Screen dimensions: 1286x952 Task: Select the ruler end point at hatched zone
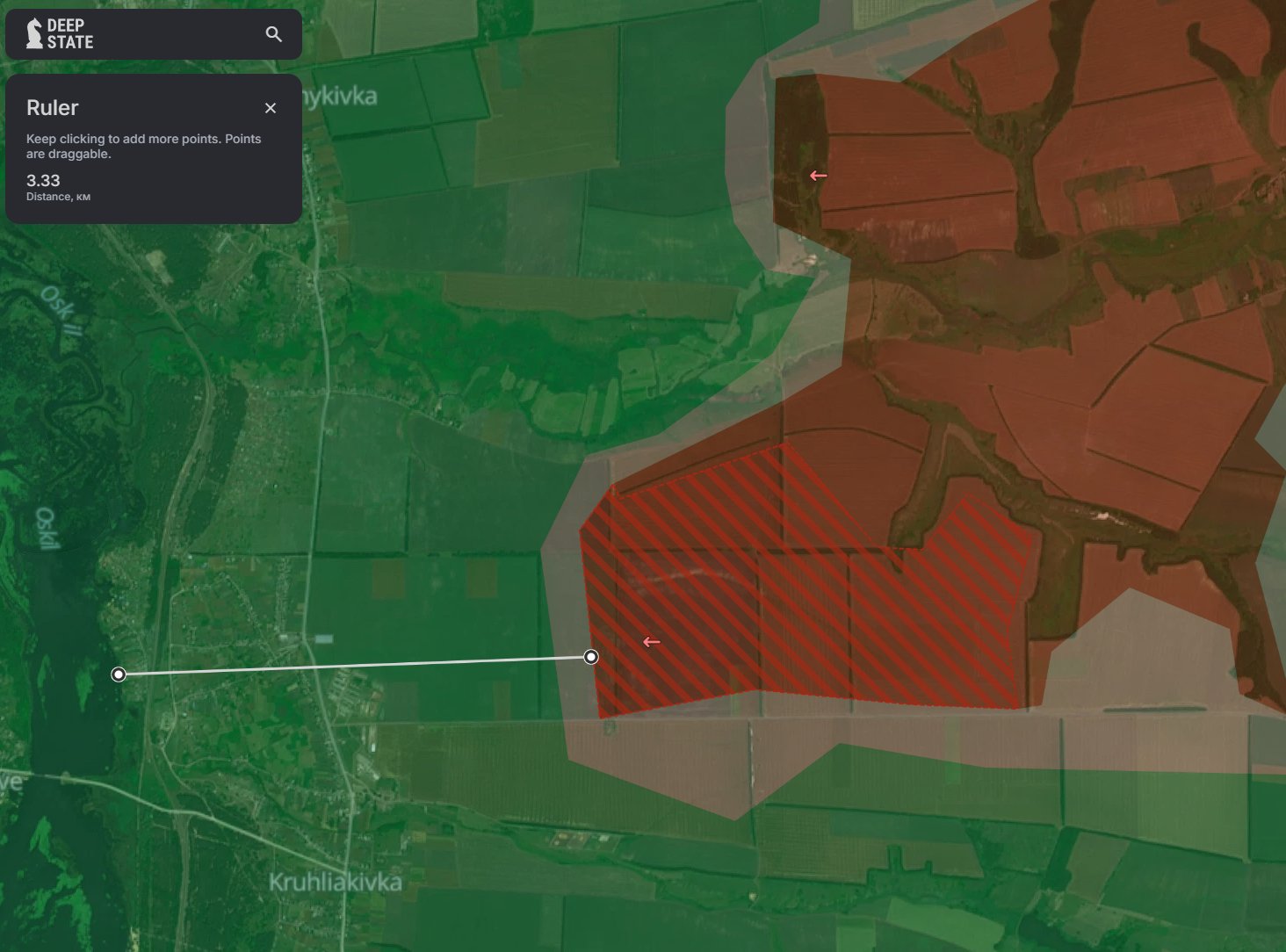coord(591,657)
